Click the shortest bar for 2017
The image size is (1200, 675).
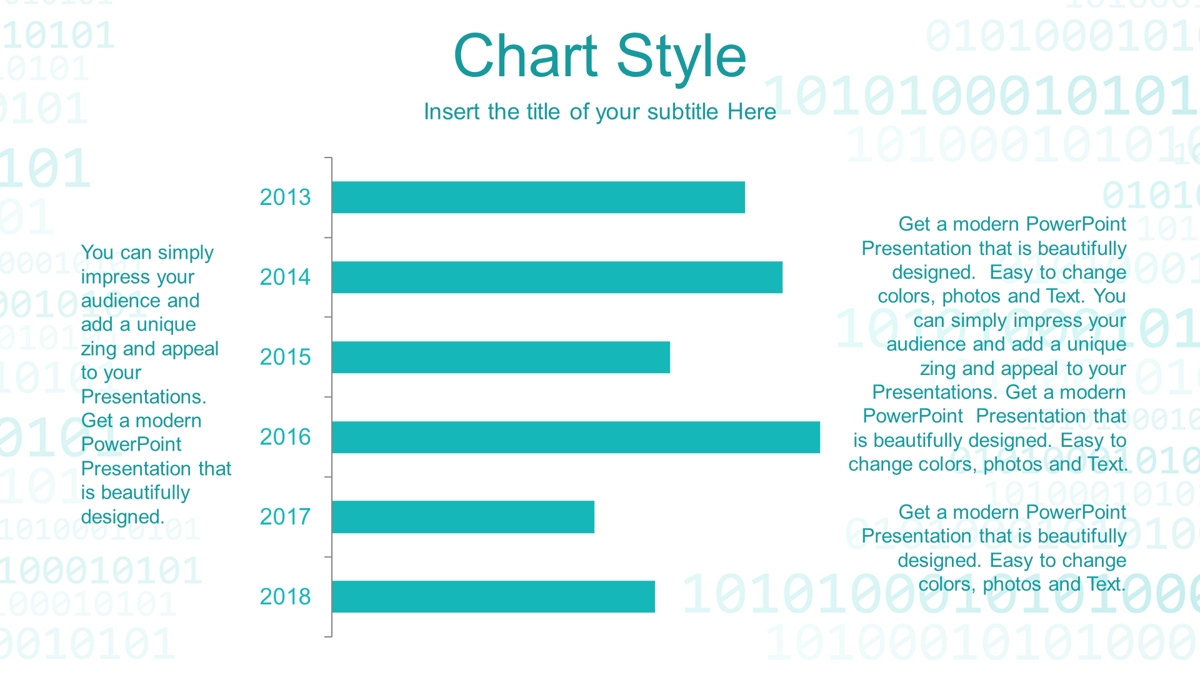coord(463,517)
